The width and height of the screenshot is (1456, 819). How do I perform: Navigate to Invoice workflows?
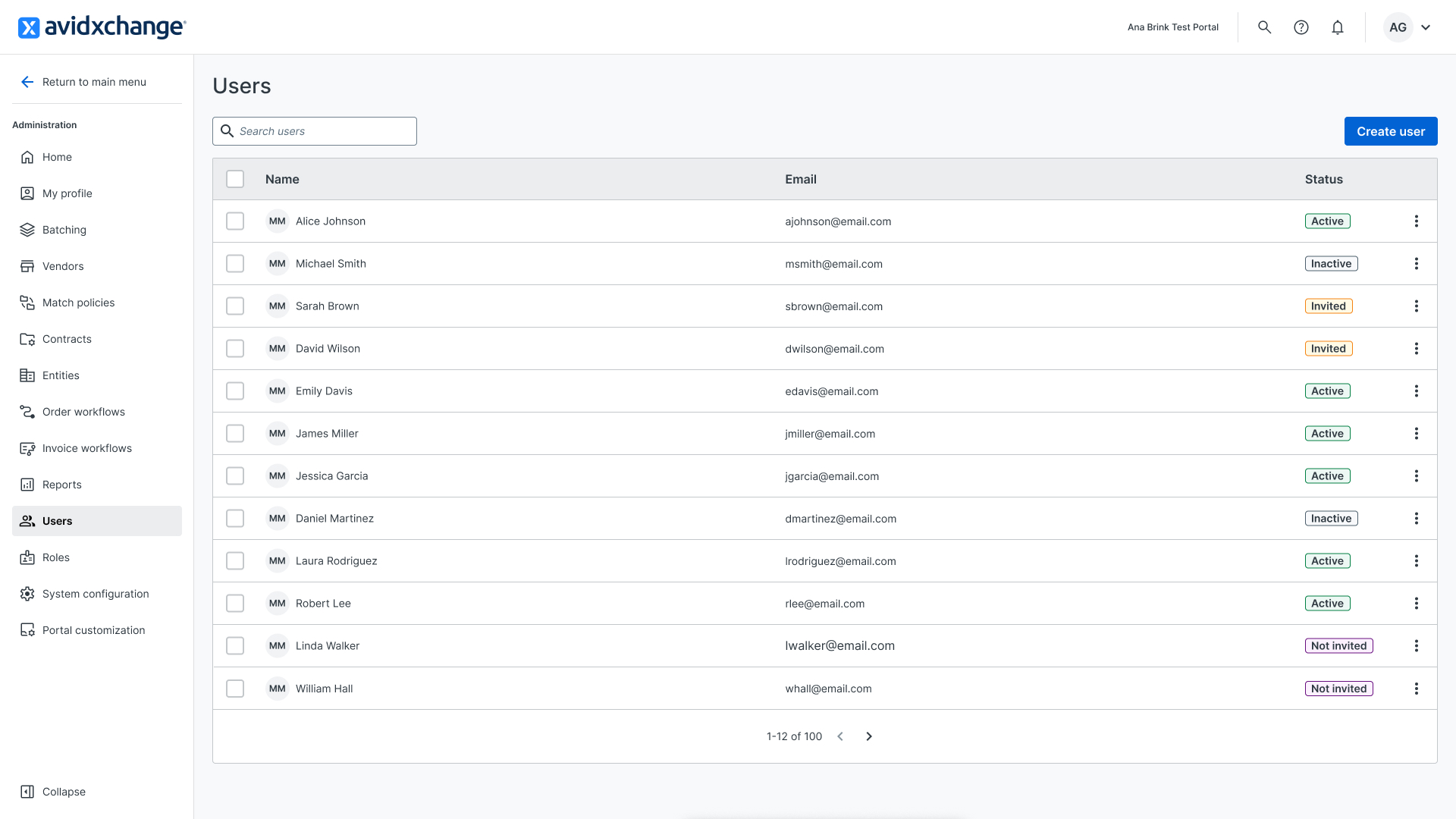coord(97,448)
